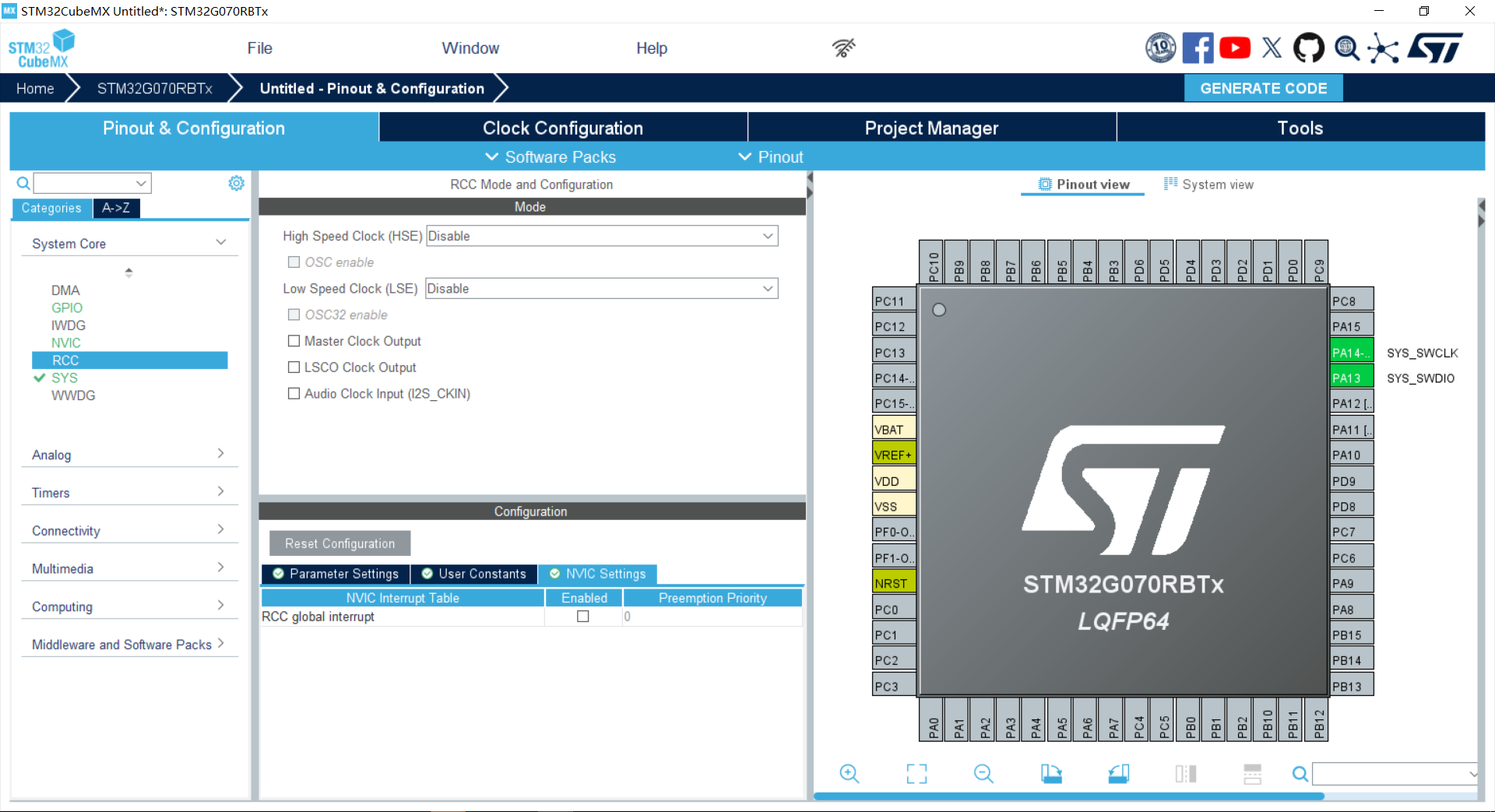Click the fit-to-screen pinout icon

pos(916,773)
